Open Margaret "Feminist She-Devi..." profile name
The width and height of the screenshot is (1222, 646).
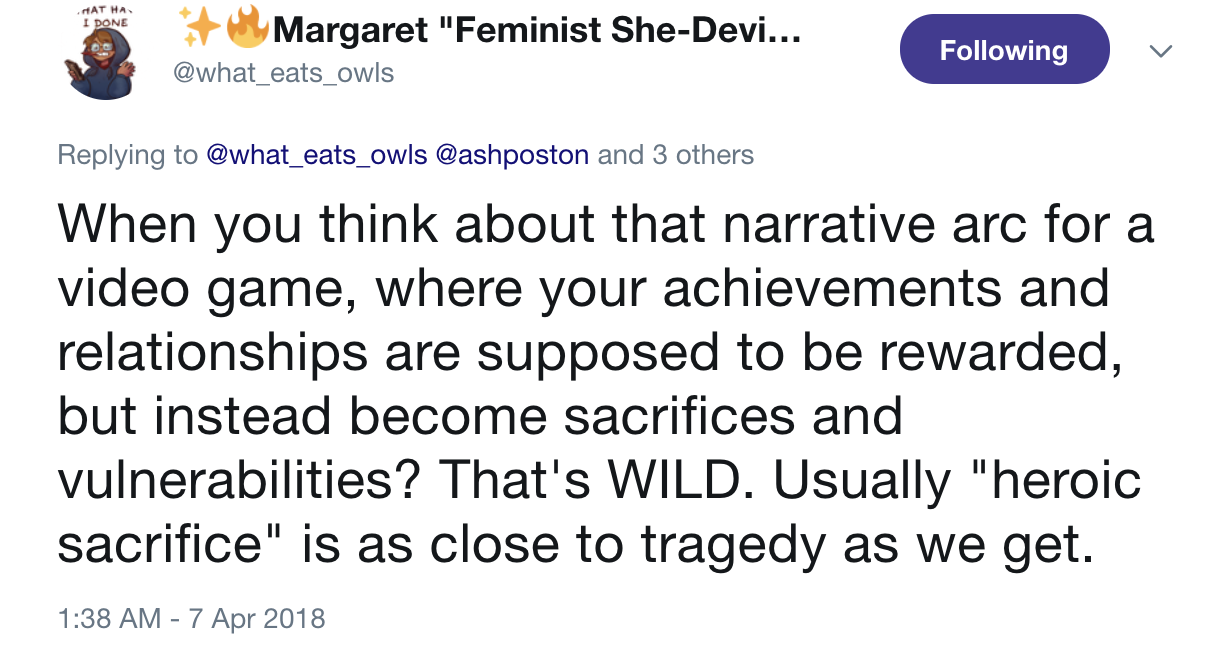[x=537, y=31]
